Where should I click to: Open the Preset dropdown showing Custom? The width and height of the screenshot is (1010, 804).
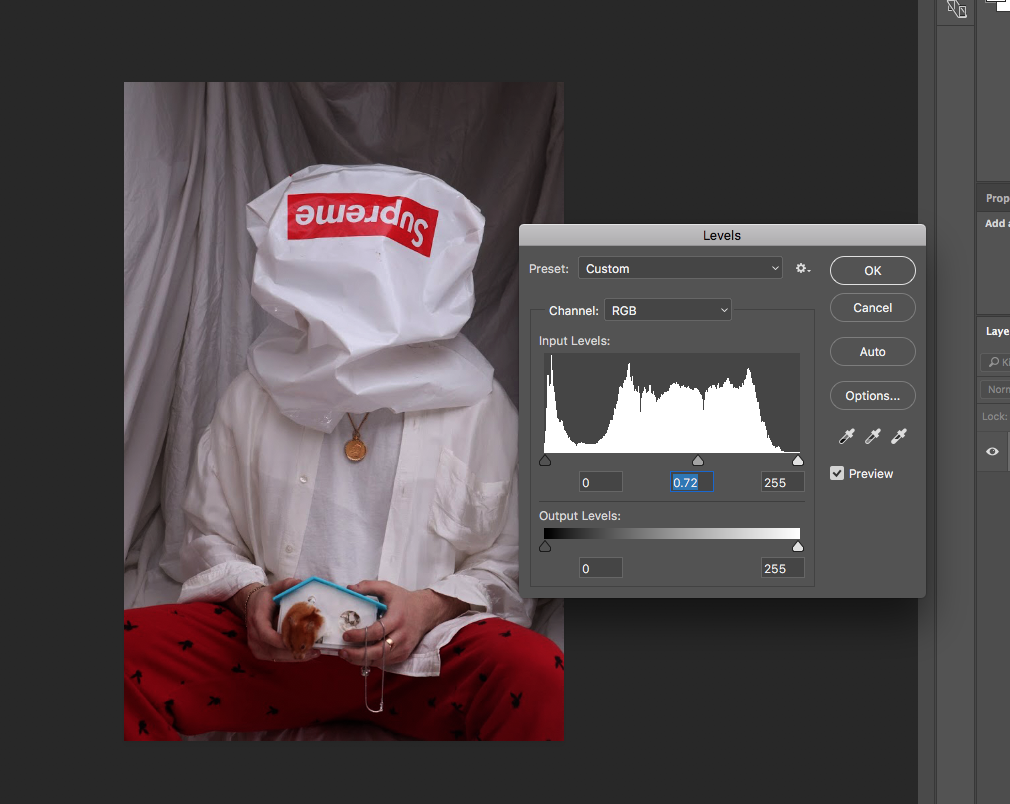(x=680, y=269)
